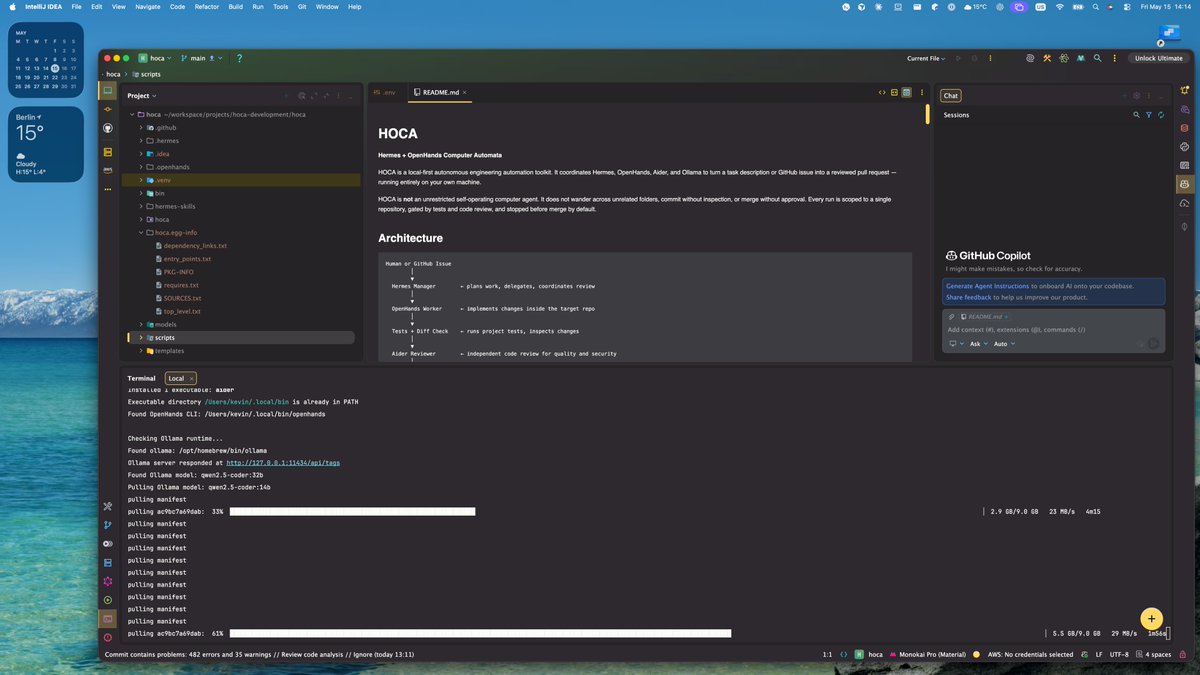Viewport: 1200px width, 675px height.
Task: Open the AI Assistant spiral icon in top toolbar
Action: coord(1030,58)
